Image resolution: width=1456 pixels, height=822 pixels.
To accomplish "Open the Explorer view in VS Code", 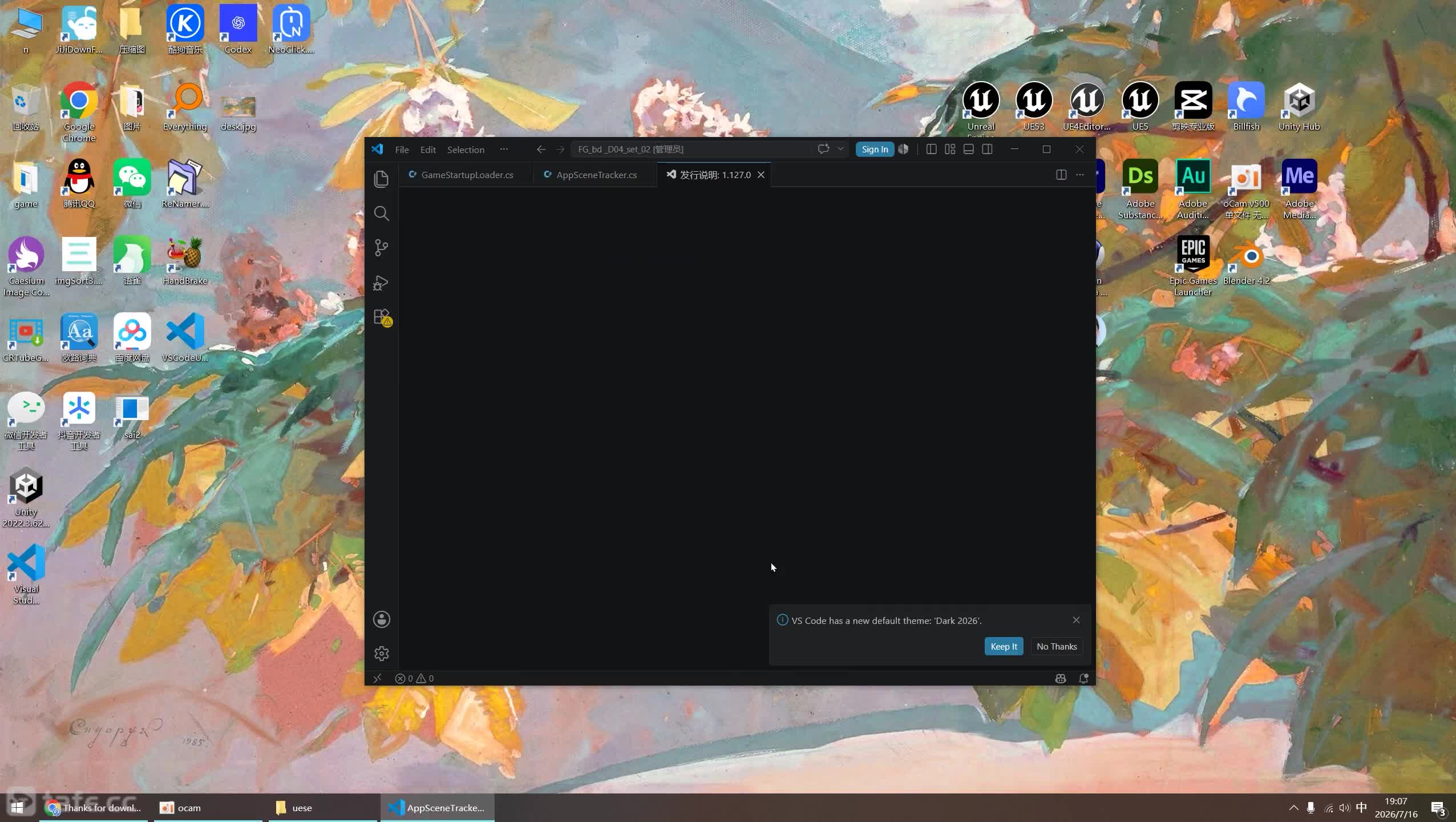I will point(381,179).
